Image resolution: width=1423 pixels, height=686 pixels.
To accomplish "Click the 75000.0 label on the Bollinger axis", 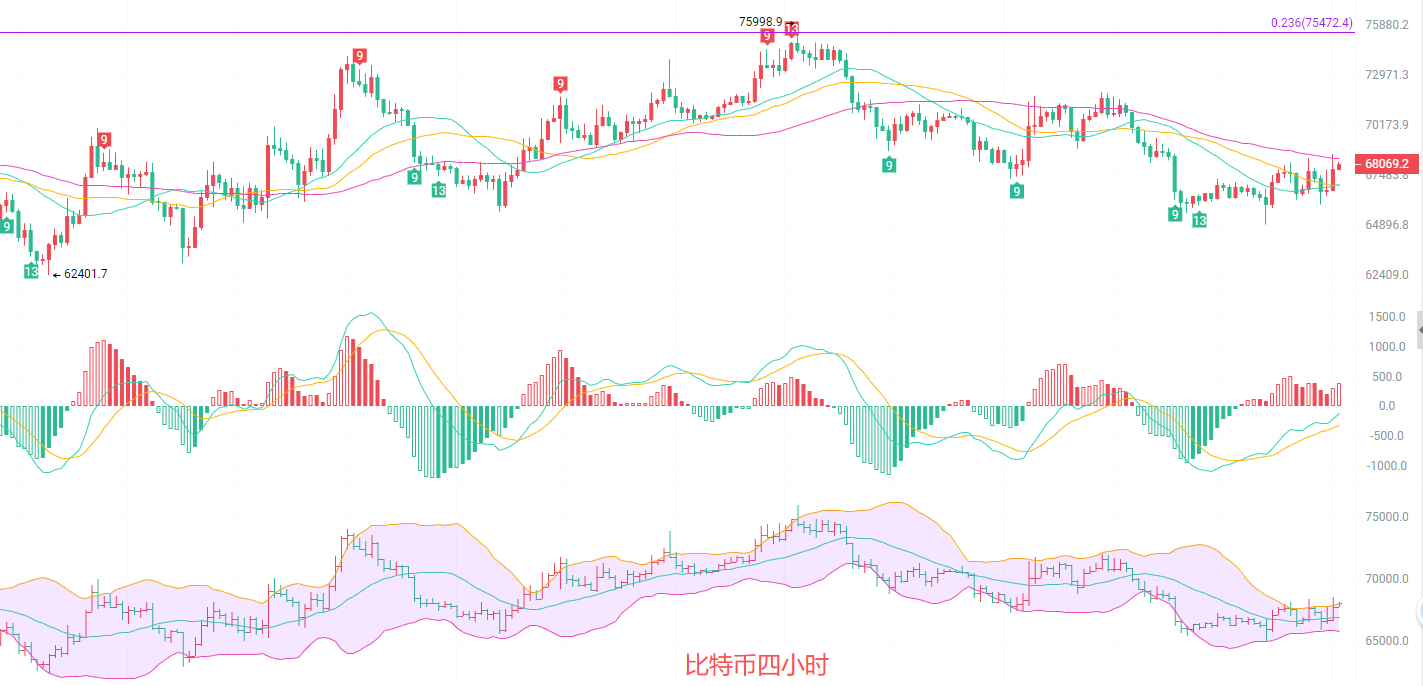I will (x=1387, y=517).
